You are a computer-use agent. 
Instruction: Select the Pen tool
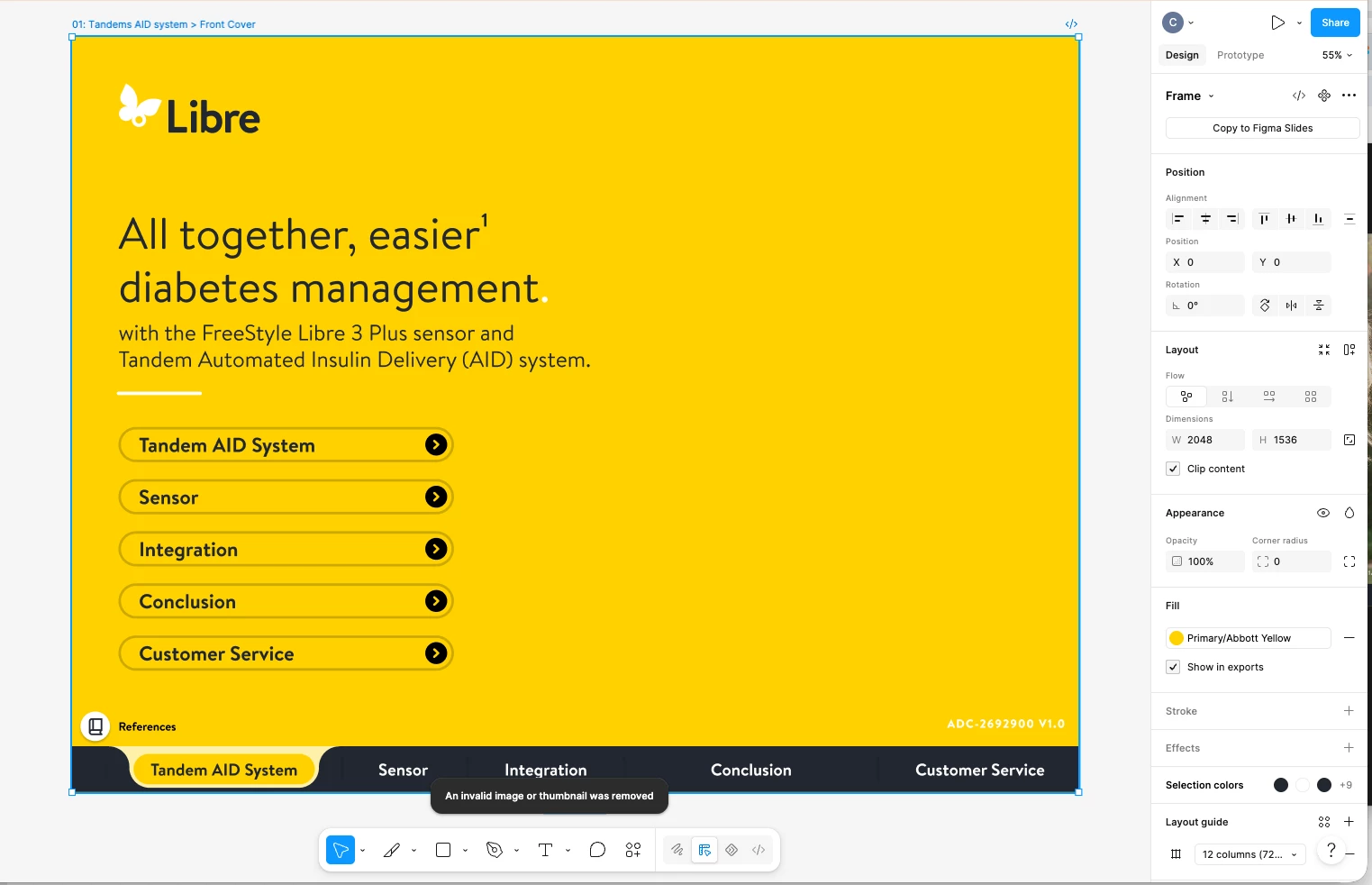pyautogui.click(x=495, y=850)
